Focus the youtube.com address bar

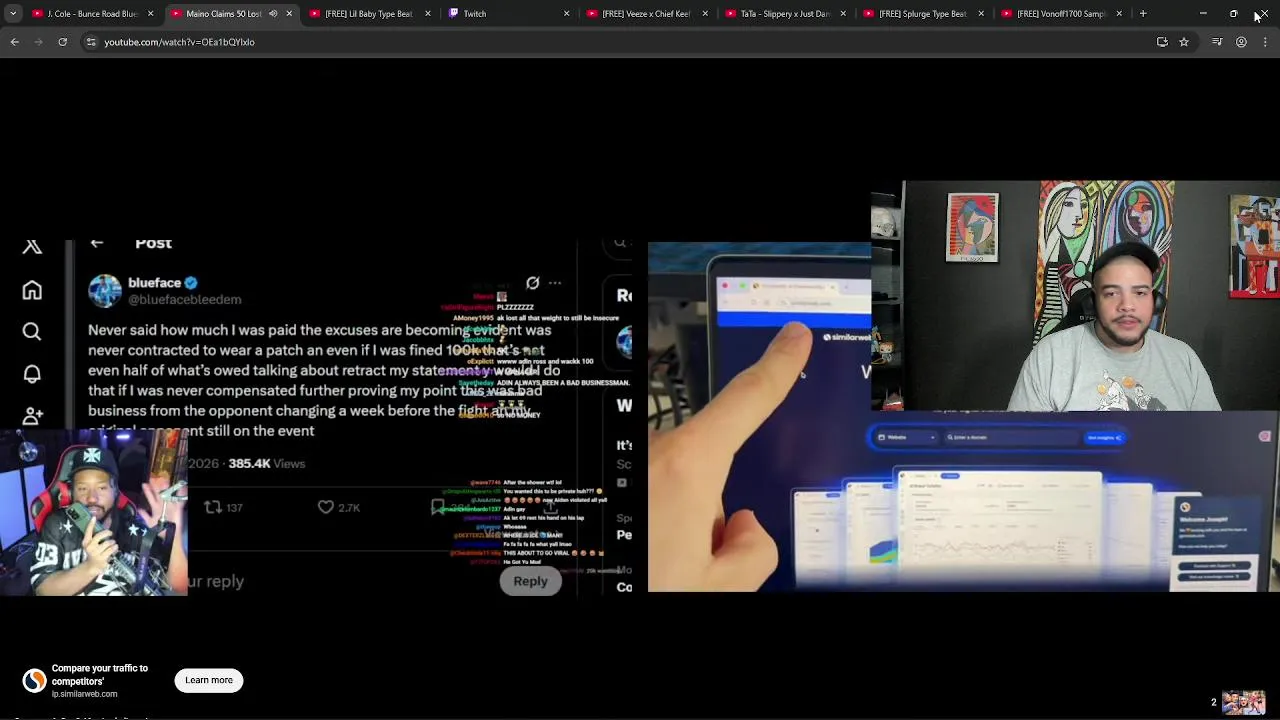tap(620, 42)
